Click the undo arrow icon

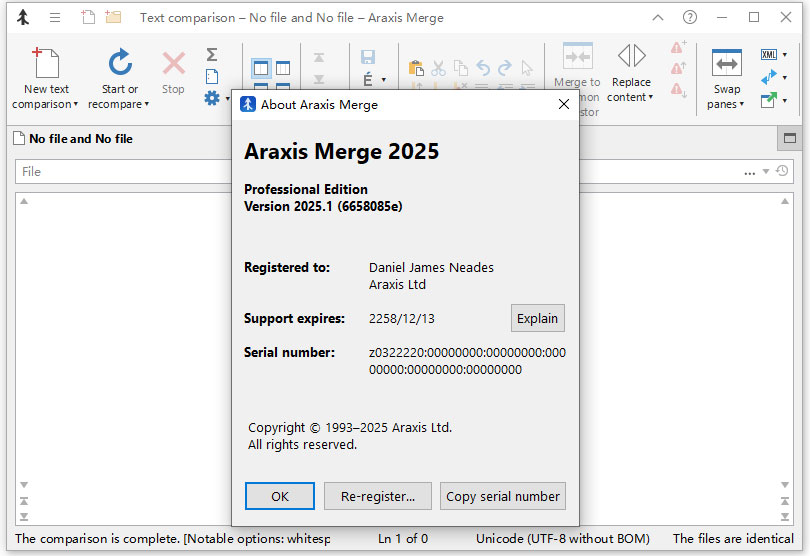point(482,68)
